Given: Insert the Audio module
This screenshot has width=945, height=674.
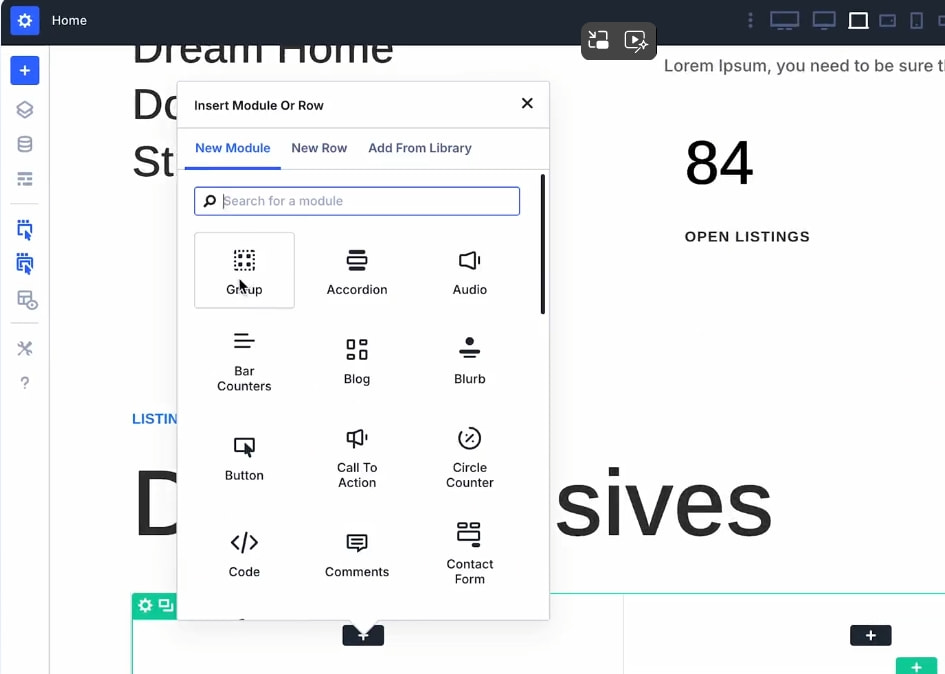Looking at the screenshot, I should pyautogui.click(x=469, y=270).
